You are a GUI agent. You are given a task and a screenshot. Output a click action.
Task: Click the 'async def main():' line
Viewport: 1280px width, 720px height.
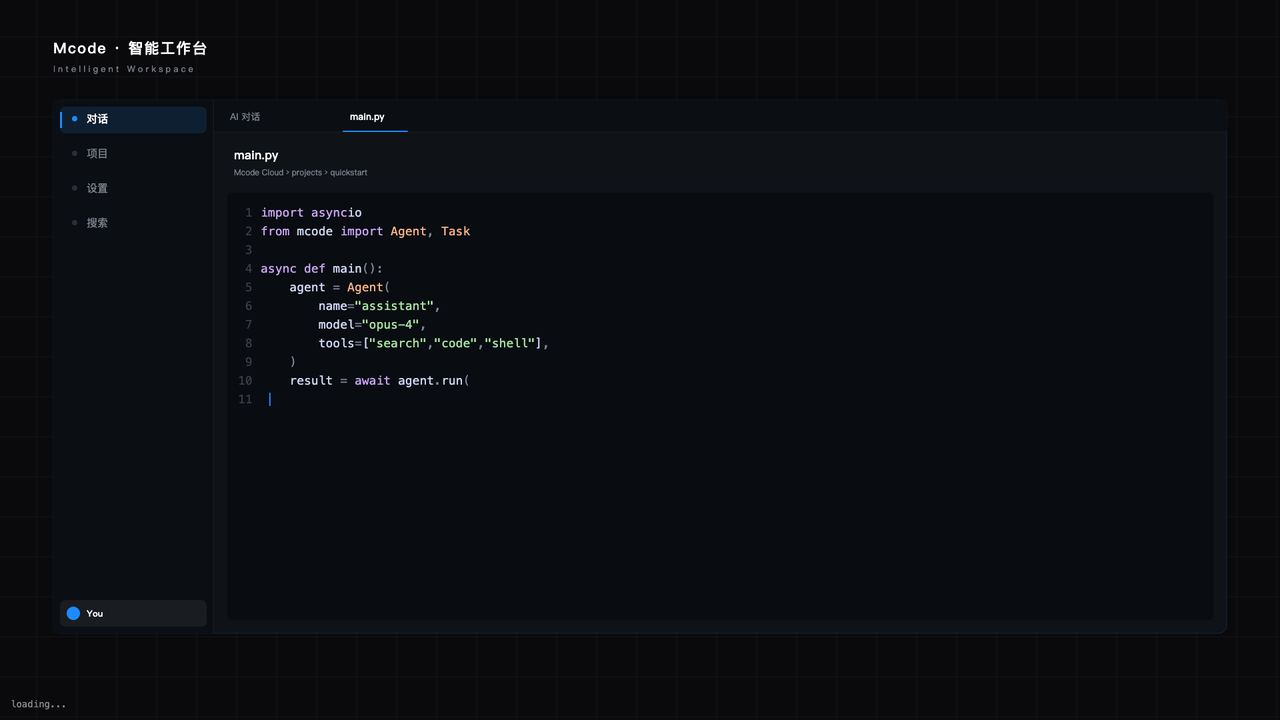pos(322,269)
